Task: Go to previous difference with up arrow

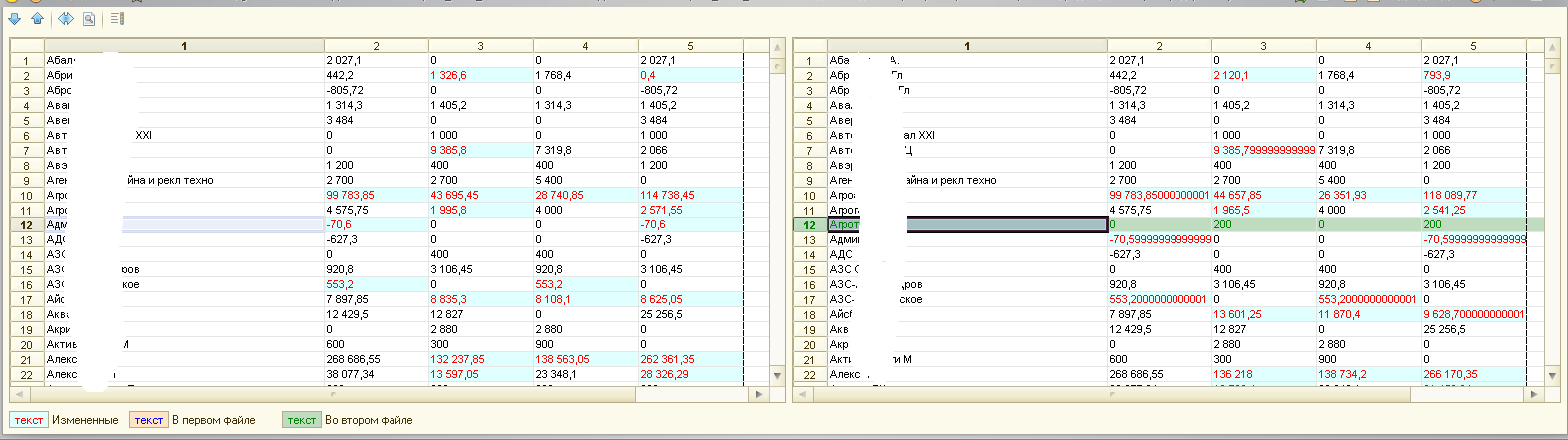Action: 37,18
